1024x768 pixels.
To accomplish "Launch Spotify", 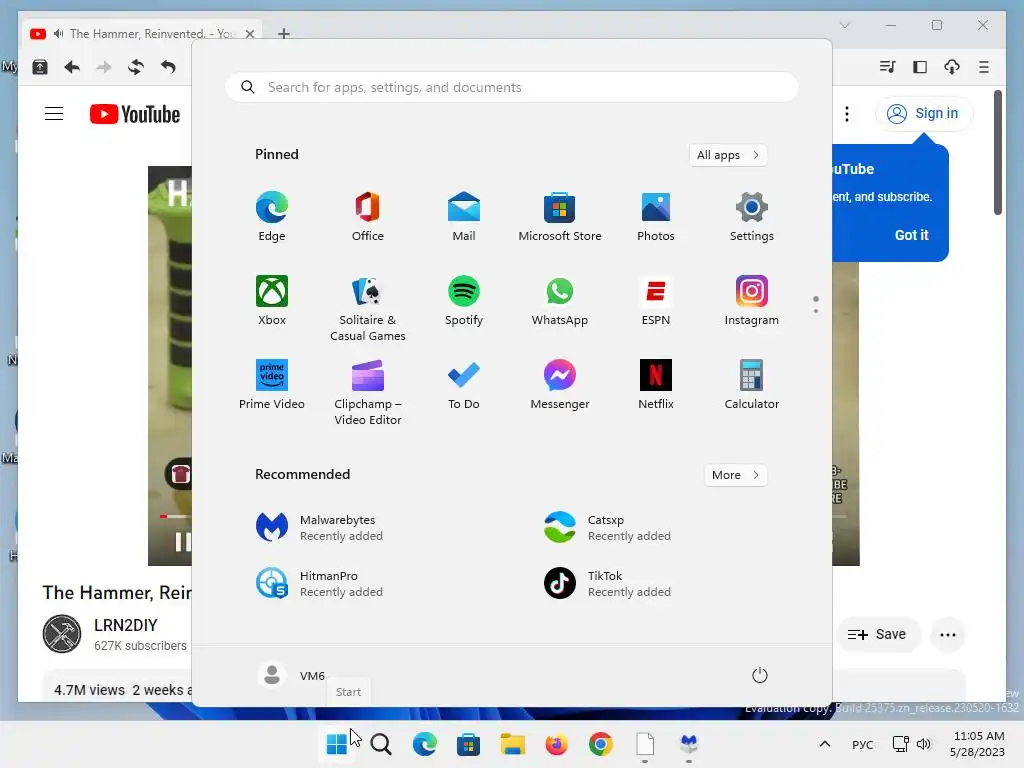I will [x=464, y=300].
